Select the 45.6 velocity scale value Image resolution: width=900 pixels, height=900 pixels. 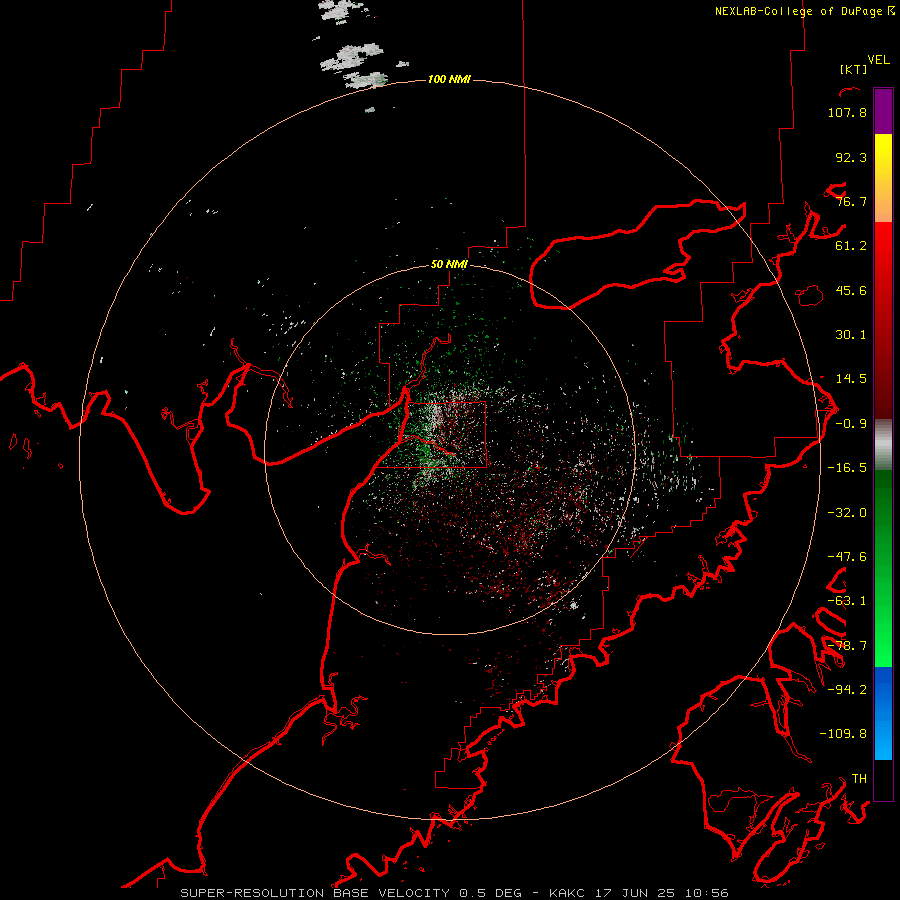pyautogui.click(x=851, y=290)
